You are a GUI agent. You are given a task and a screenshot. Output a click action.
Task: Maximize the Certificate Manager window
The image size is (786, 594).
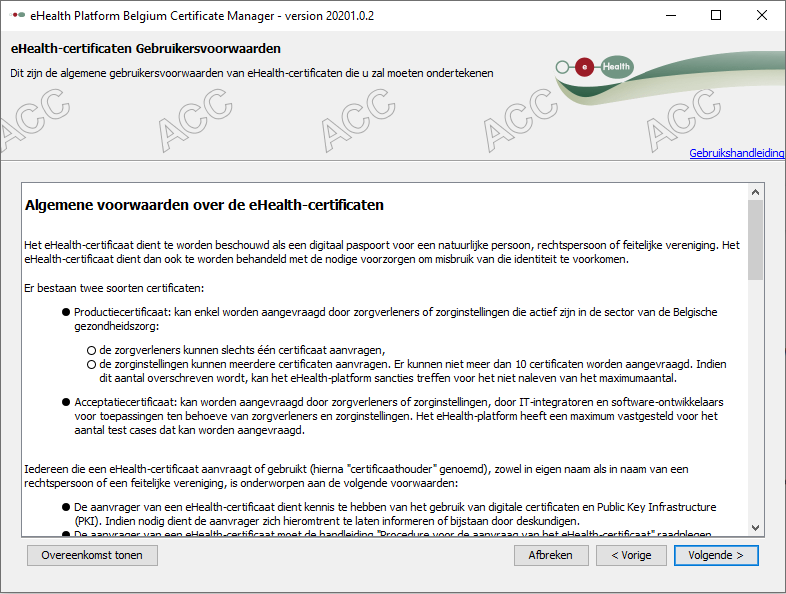pyautogui.click(x=716, y=16)
